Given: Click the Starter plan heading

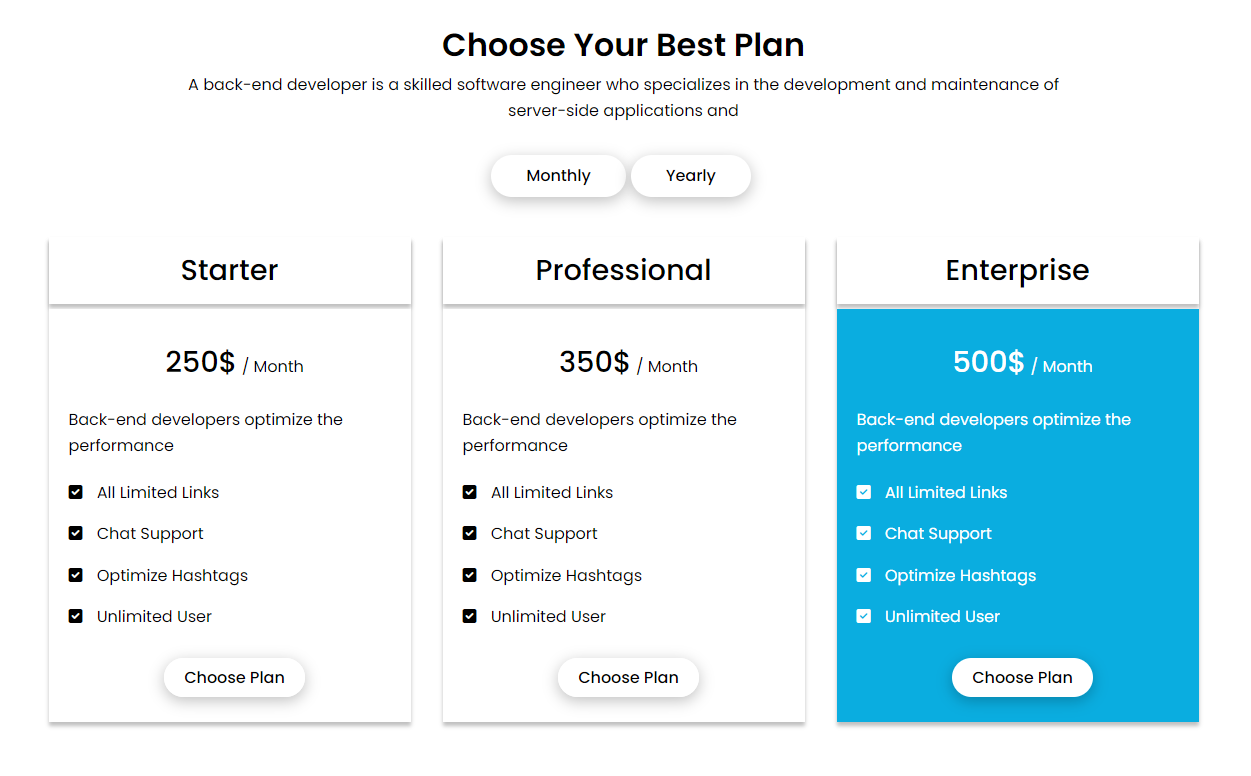Looking at the screenshot, I should 229,270.
